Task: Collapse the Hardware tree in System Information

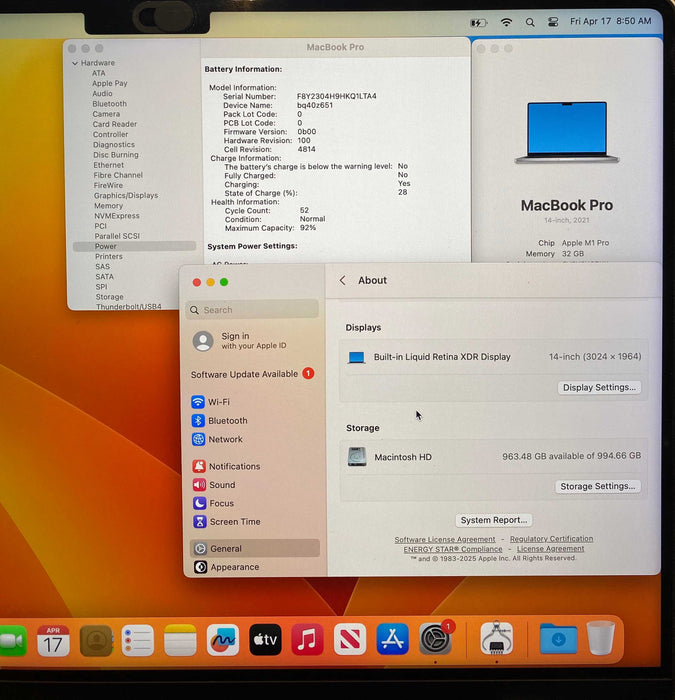Action: [75, 63]
